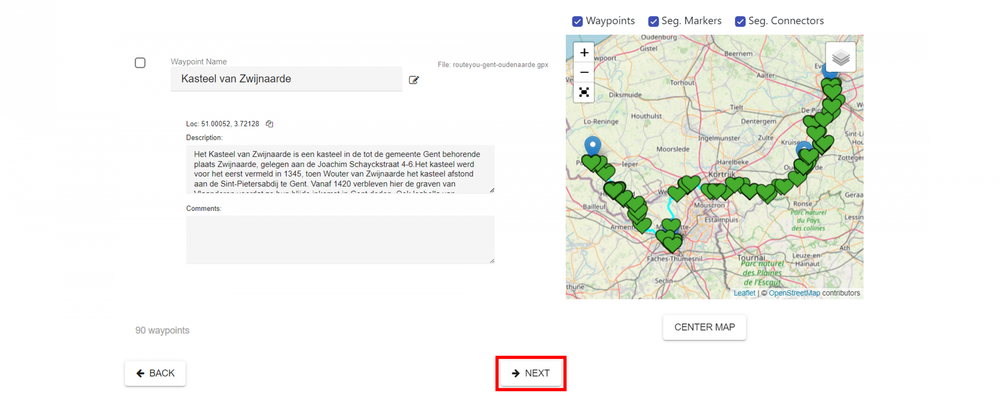
Task: Click the 'File: routeyou-gent-oudenaarde.gpx' text
Action: coord(493,65)
